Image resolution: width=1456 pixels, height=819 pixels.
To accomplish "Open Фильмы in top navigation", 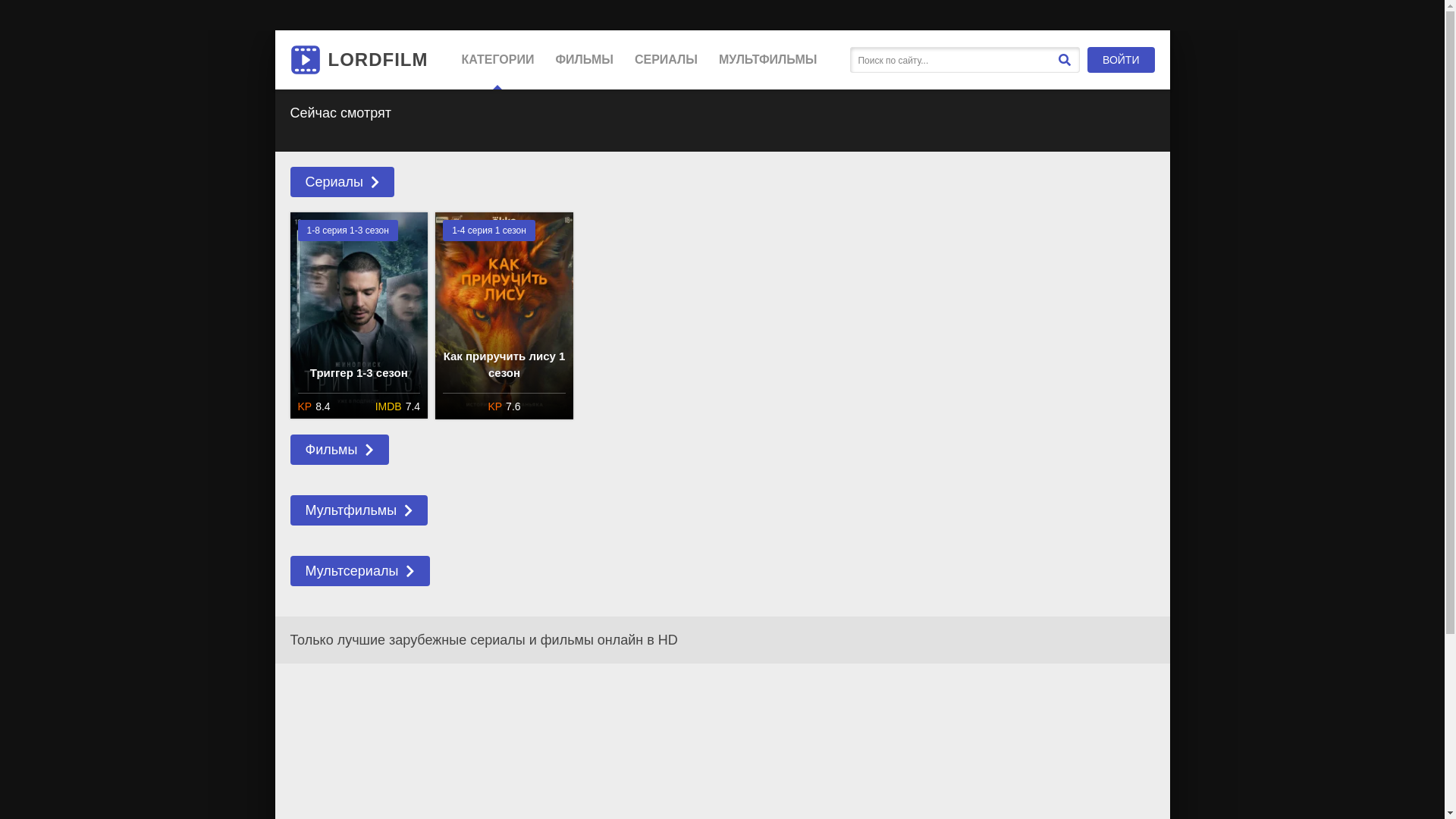I will point(584,60).
